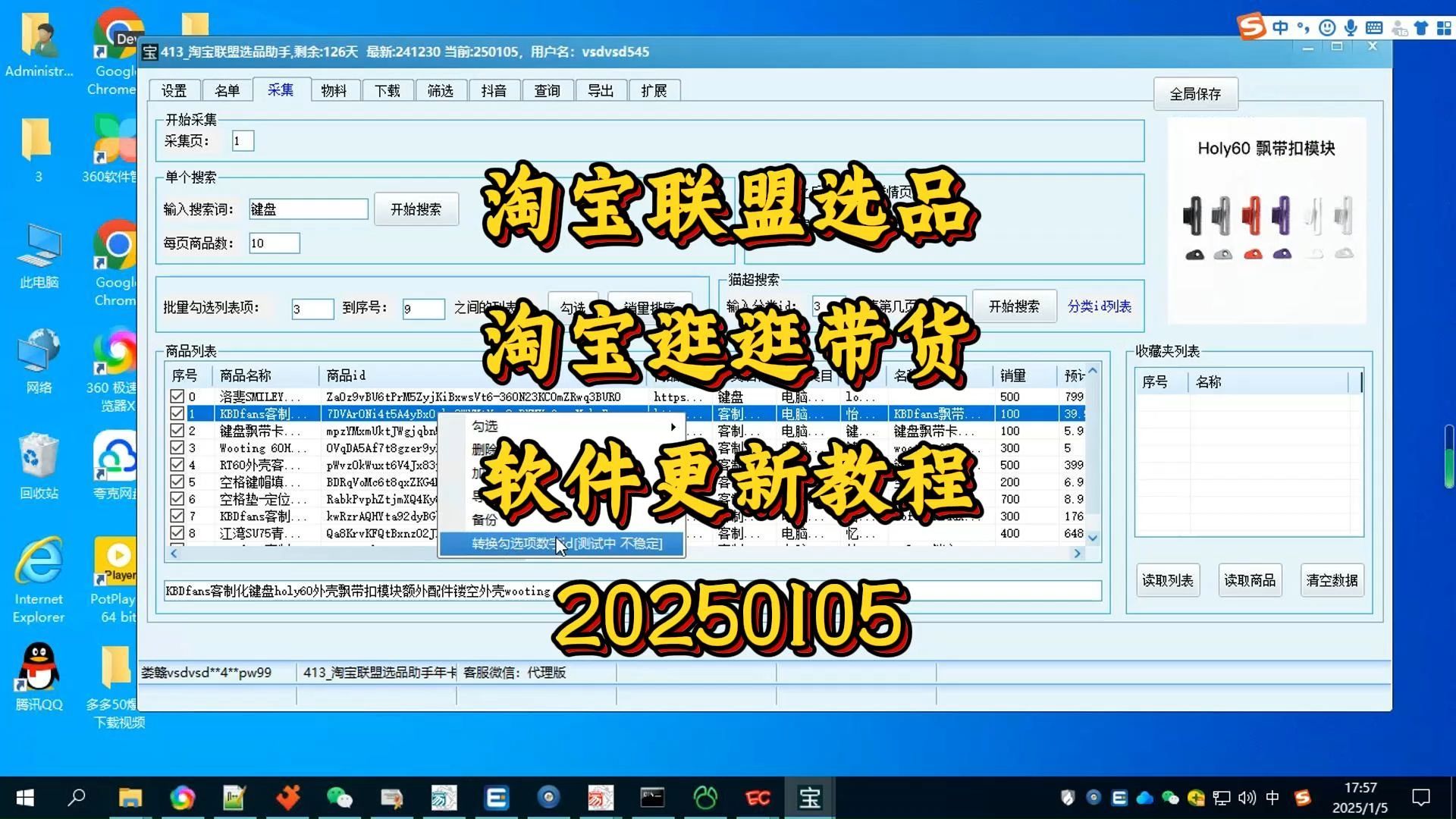Screen dimensions: 1456x819
Task: Click the security shield tray icon
Action: tap(1068, 798)
